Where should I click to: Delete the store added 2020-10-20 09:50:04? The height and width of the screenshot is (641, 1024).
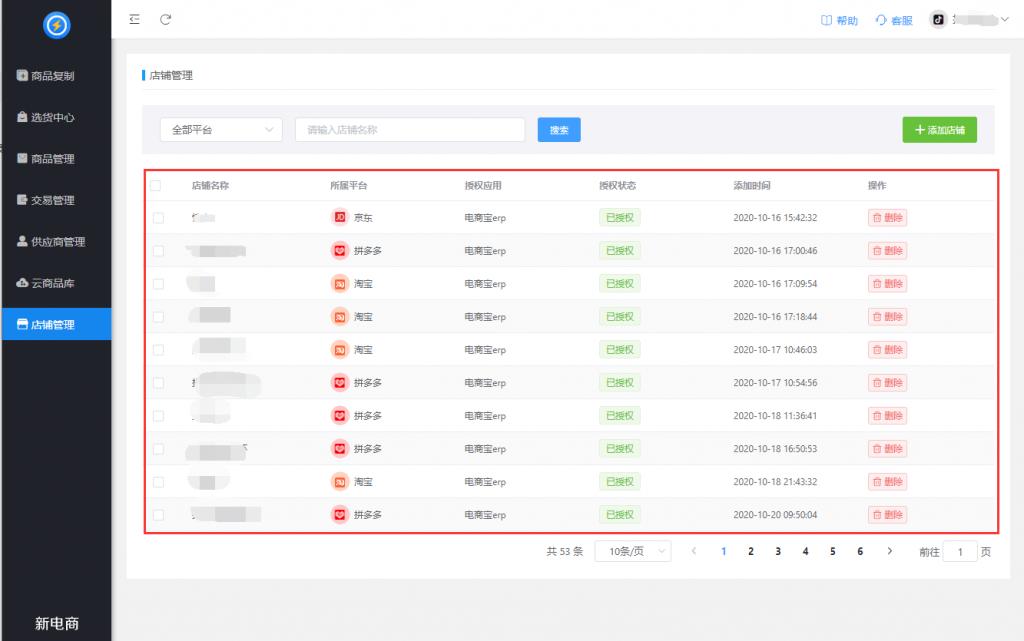(888, 515)
